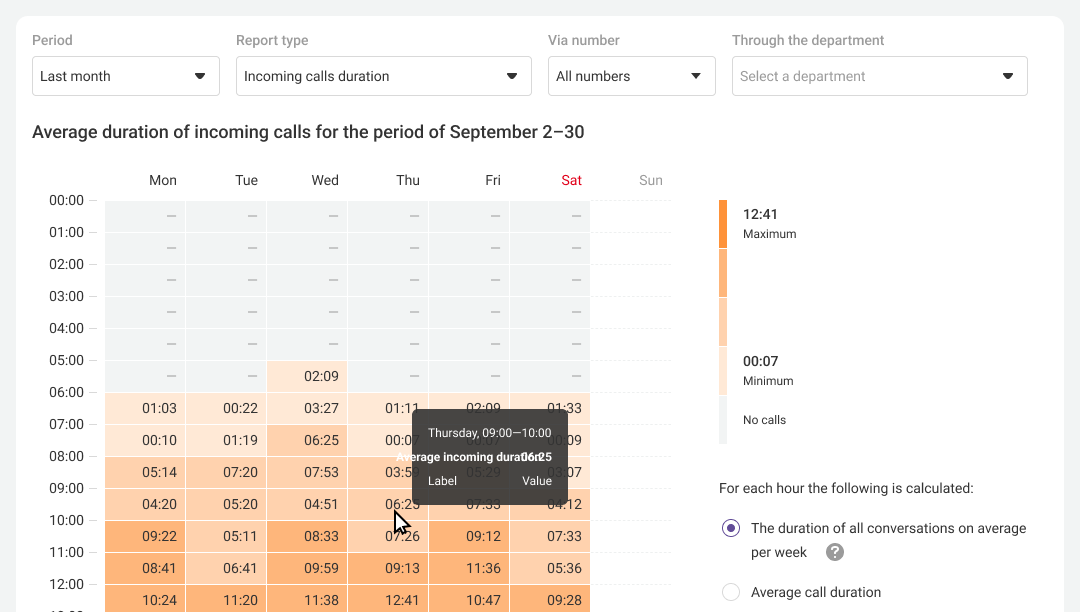
Task: Open the Via number dropdown
Action: pos(632,76)
